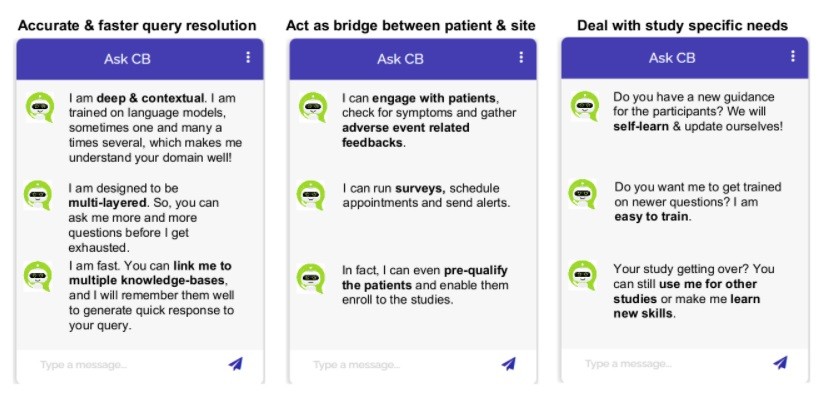Open kebab menu in left Ask CB chat
The width and height of the screenshot is (822, 404).
point(248,57)
